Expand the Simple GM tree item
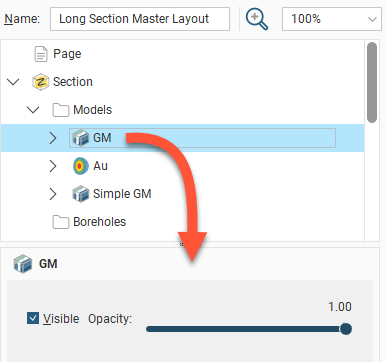 pyautogui.click(x=53, y=194)
